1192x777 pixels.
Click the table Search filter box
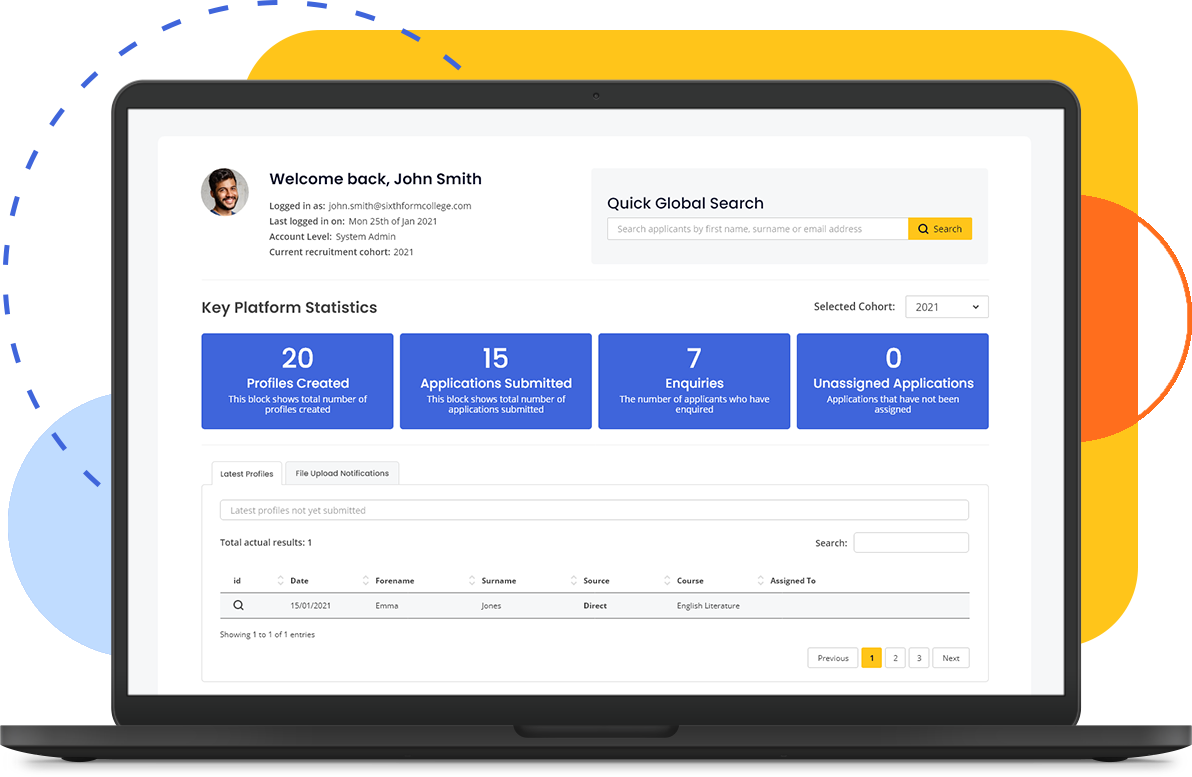point(910,543)
